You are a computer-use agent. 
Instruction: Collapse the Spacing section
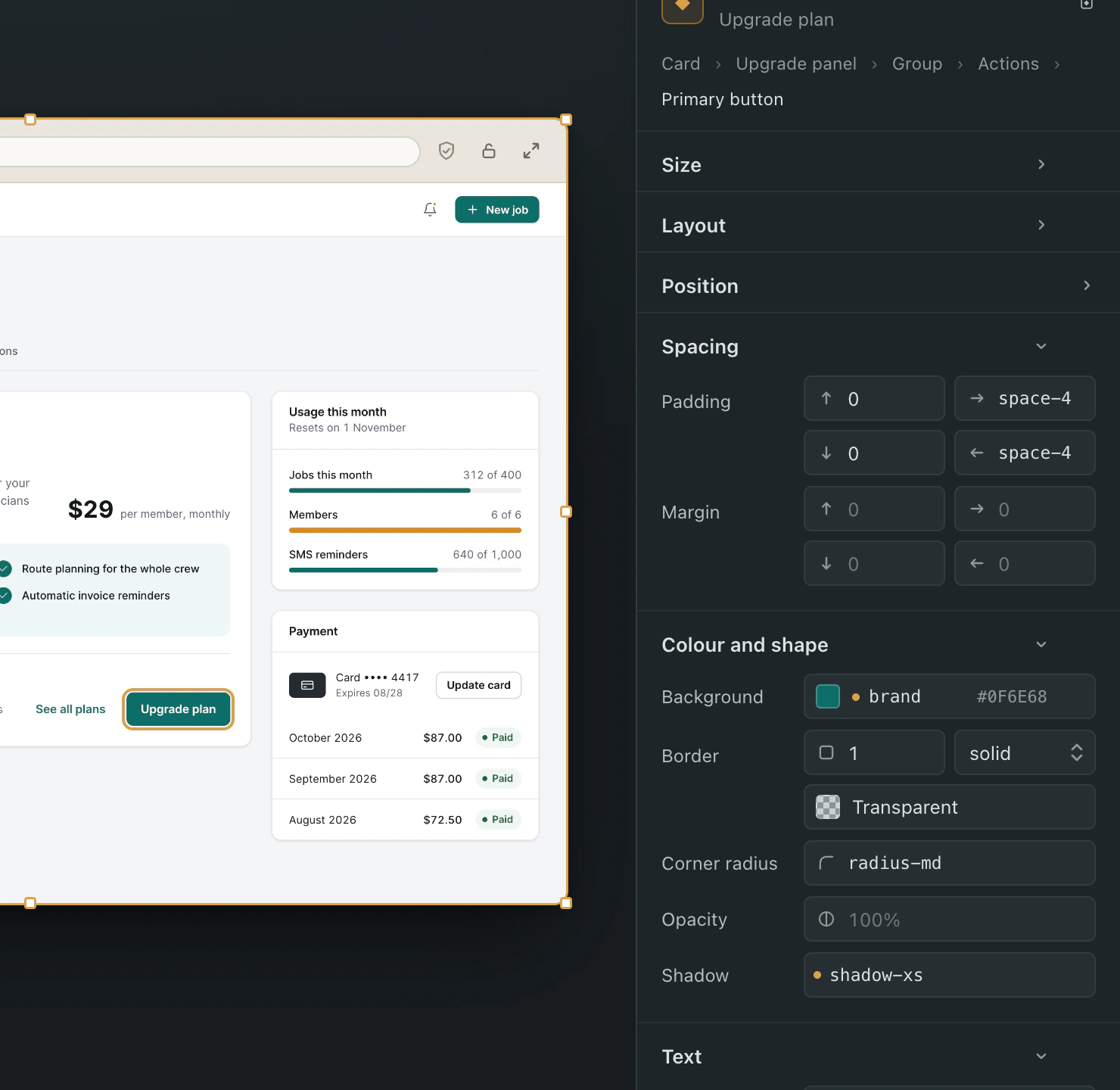(x=1041, y=346)
